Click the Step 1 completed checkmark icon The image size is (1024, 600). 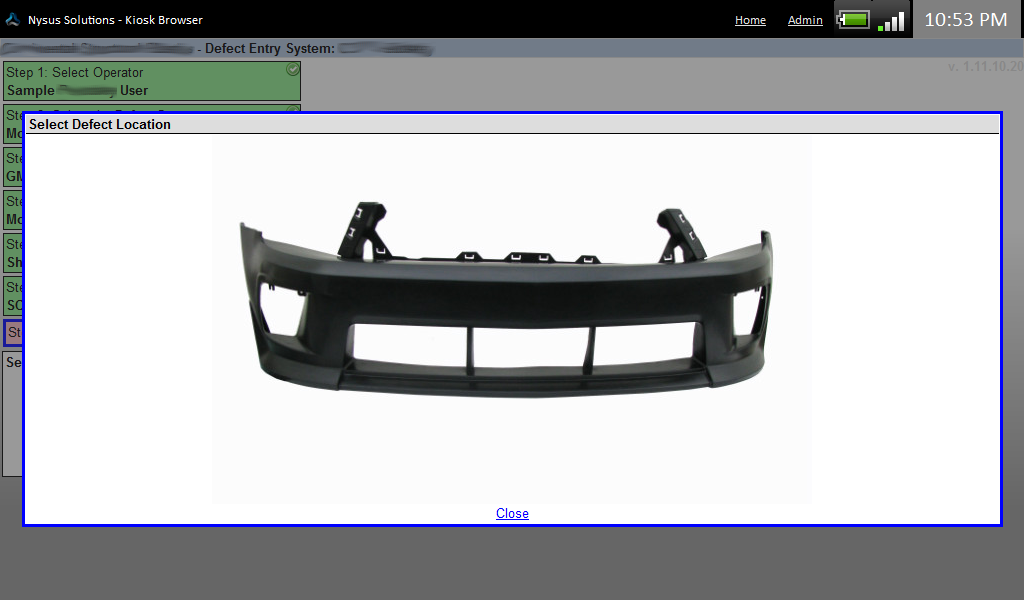(x=292, y=70)
